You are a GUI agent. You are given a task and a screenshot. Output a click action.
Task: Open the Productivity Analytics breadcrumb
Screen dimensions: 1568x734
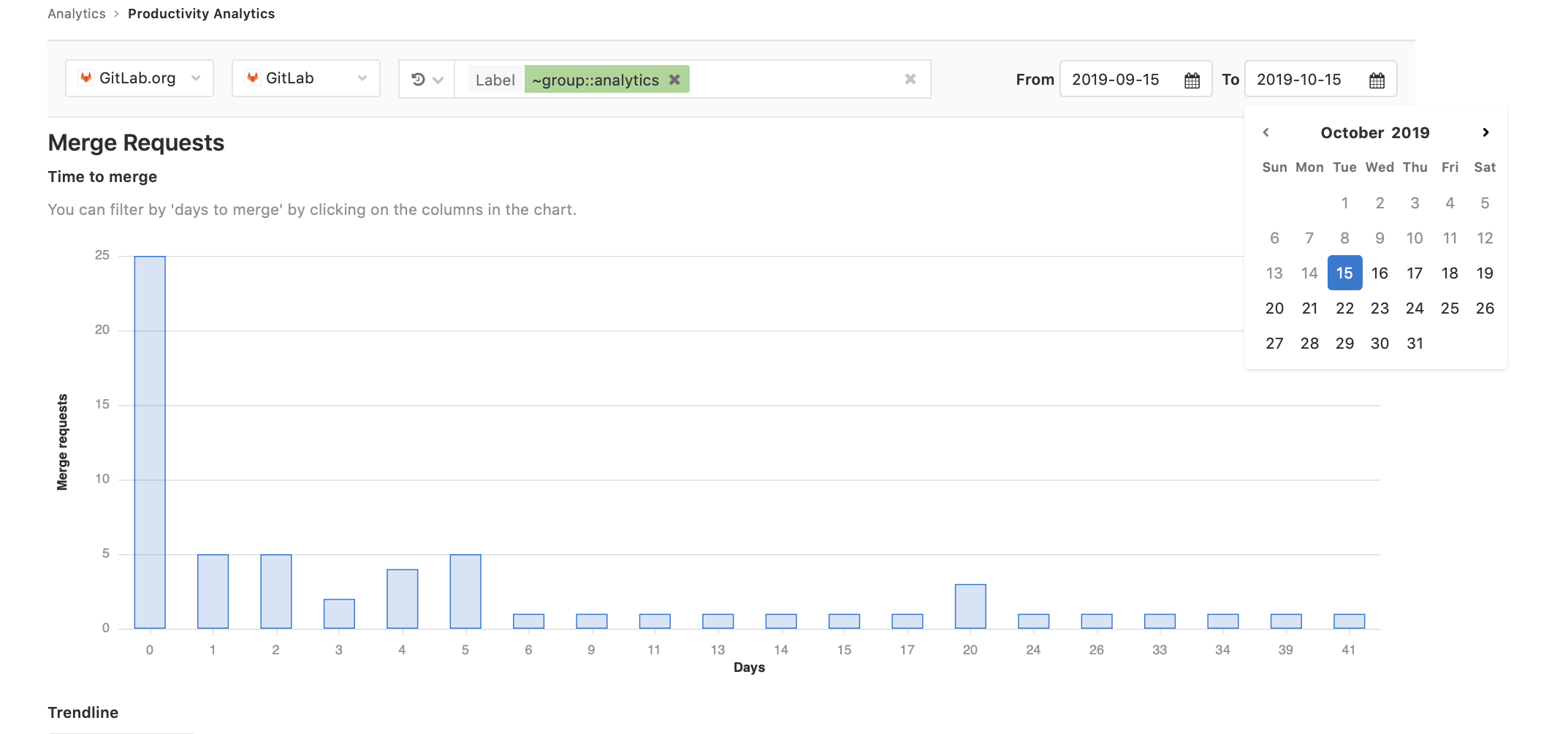pos(201,13)
